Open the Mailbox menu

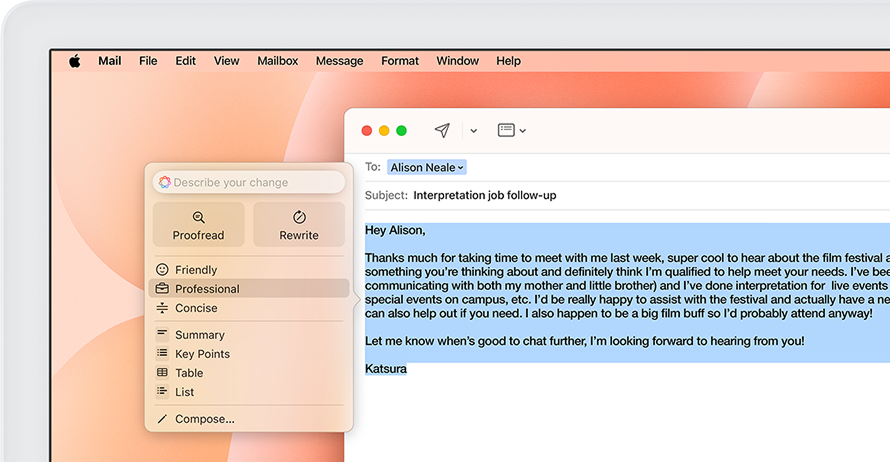click(277, 61)
